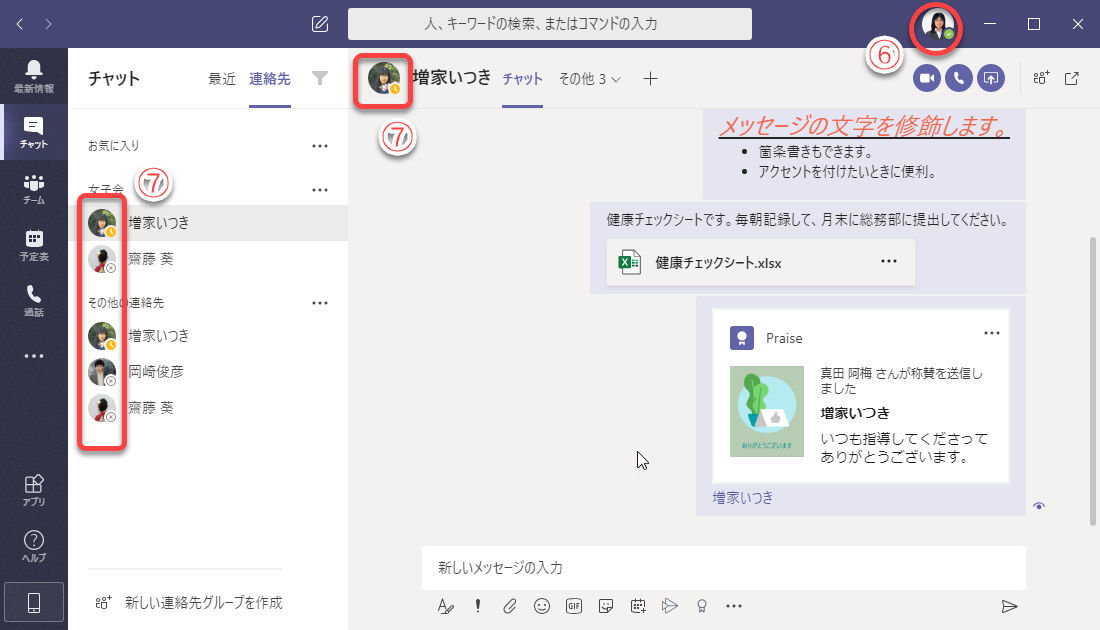Select the Chat (チャット) sidebar icon
Screen dimensions: 1100x630
[34, 132]
